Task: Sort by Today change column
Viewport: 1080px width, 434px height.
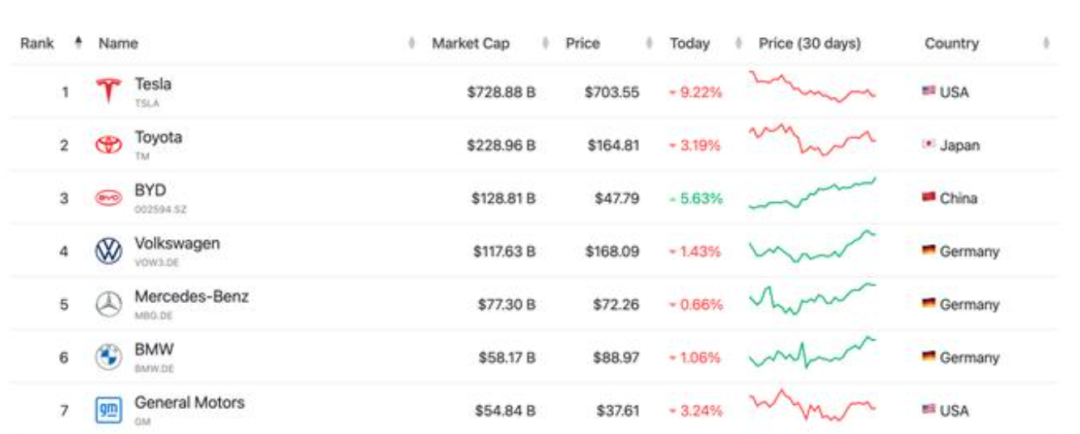Action: pos(690,44)
